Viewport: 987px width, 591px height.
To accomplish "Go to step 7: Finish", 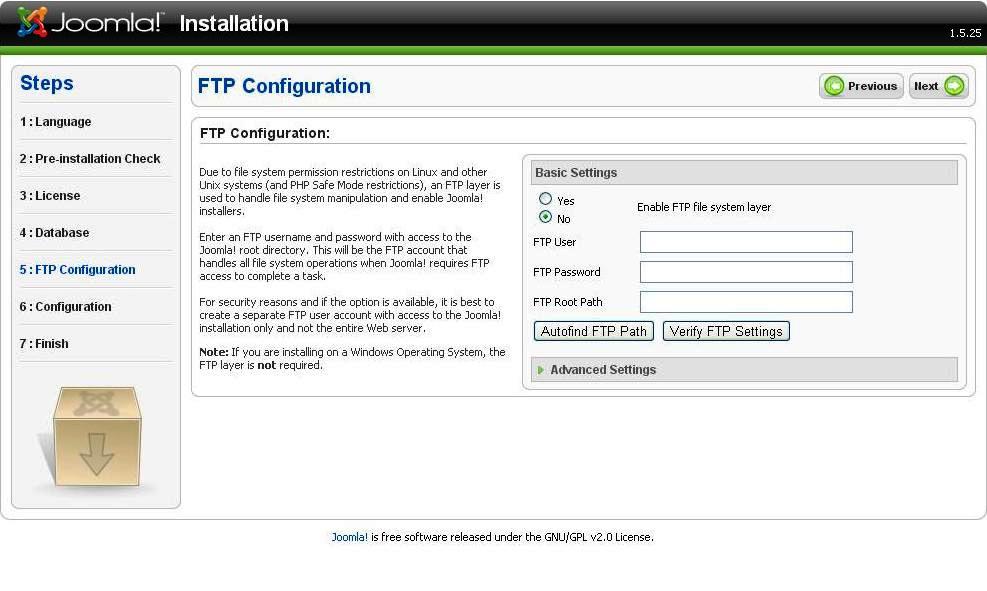I will [44, 344].
